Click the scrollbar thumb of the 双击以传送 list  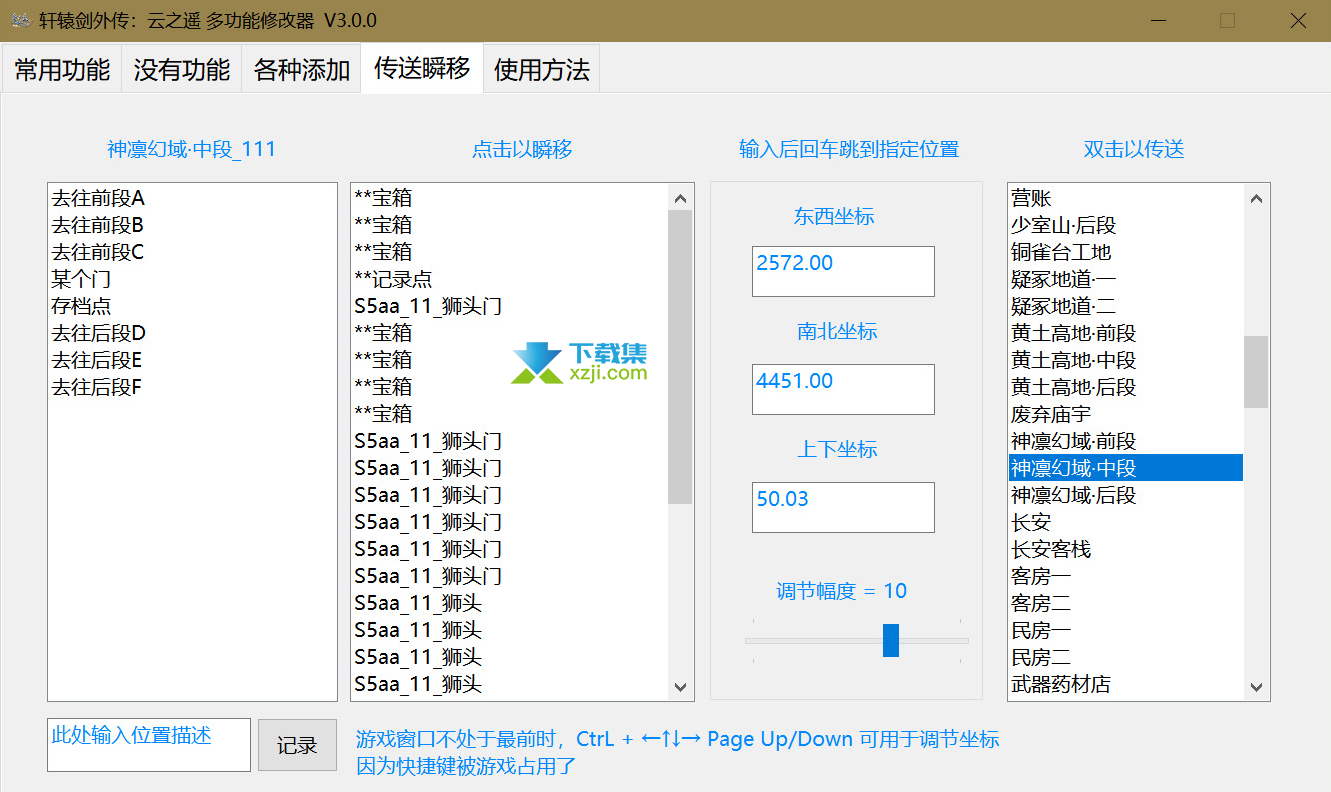click(1257, 372)
